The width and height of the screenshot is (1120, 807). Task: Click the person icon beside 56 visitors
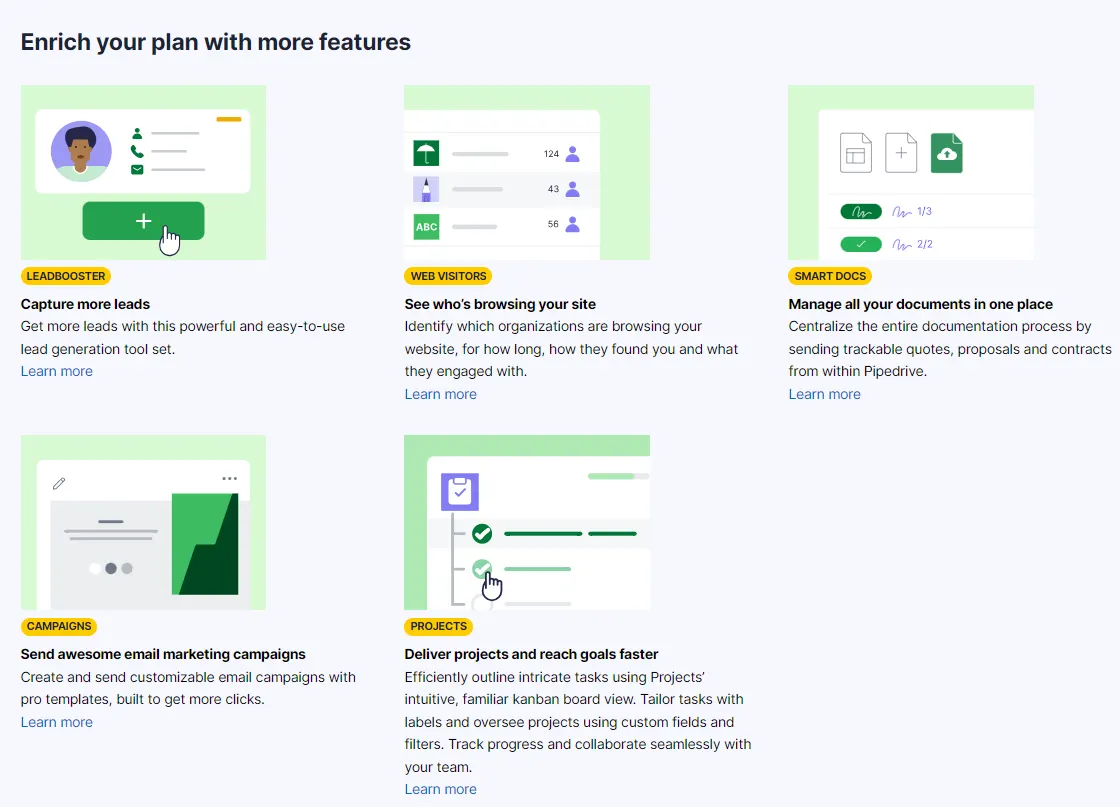(x=573, y=224)
